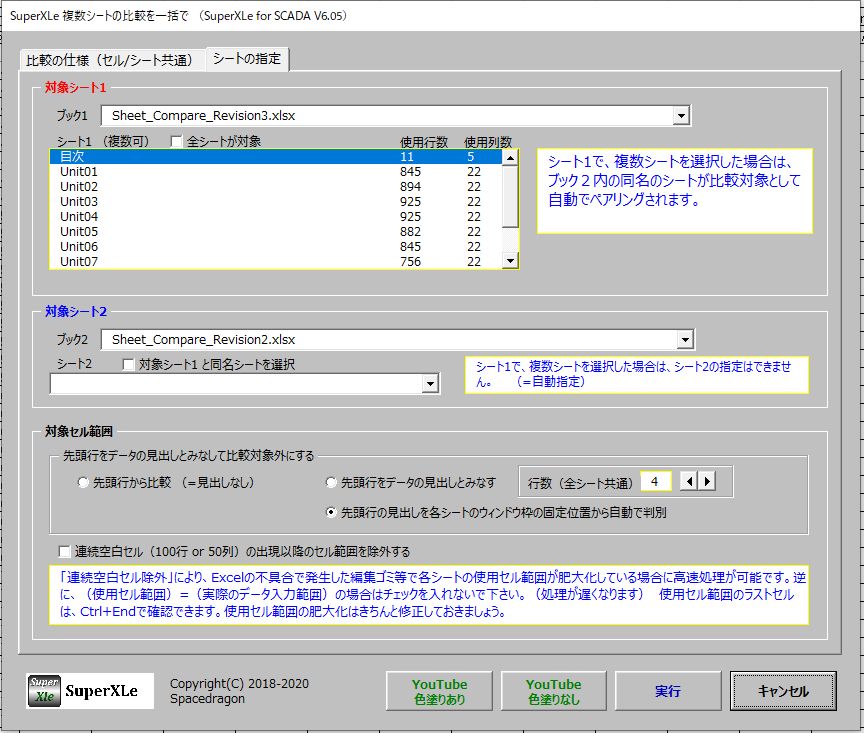Click sheet list scrollbar down arrow
The height and width of the screenshot is (733, 864).
(510, 260)
